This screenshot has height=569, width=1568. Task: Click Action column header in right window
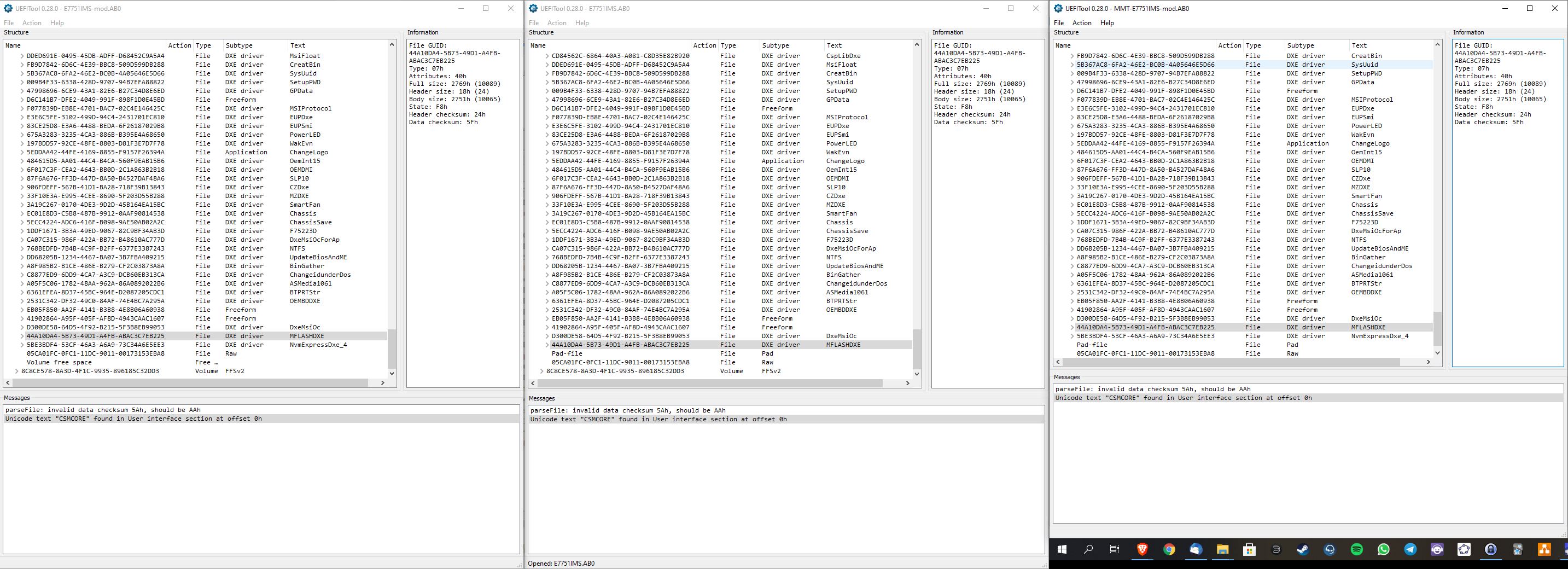point(1229,46)
